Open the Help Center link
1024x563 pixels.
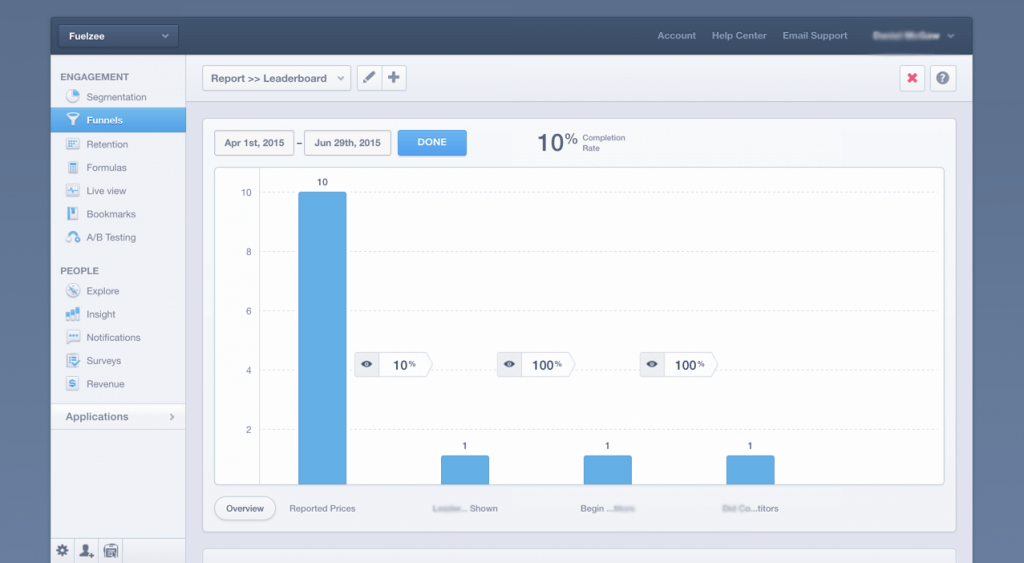coord(739,36)
